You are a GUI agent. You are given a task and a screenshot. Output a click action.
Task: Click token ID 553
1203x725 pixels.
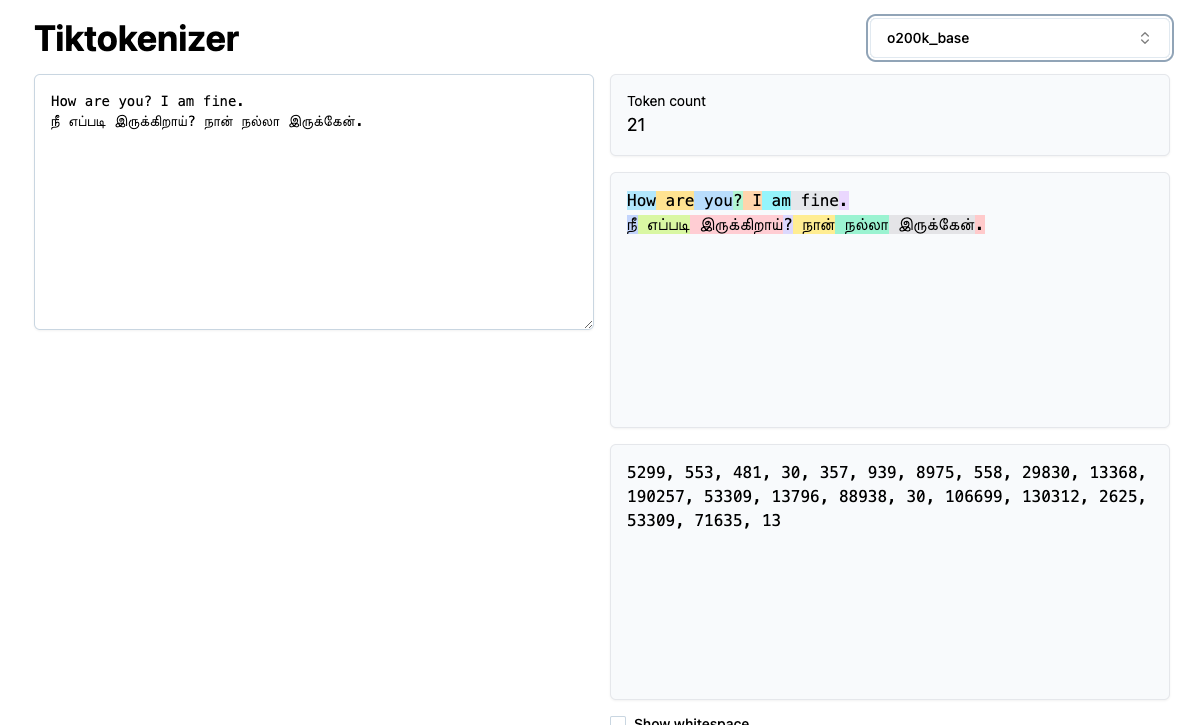(699, 473)
